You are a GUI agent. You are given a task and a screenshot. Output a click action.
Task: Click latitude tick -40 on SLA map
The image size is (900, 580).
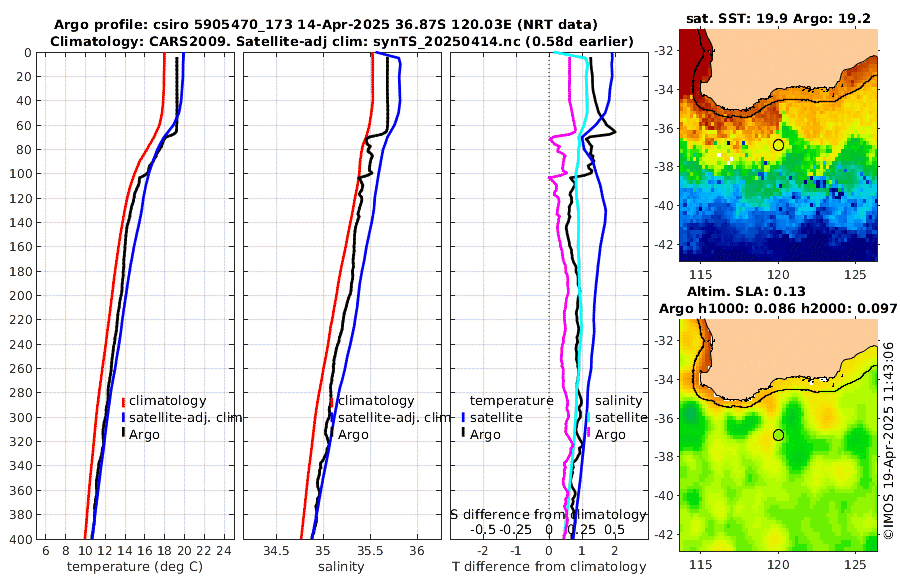coord(665,496)
